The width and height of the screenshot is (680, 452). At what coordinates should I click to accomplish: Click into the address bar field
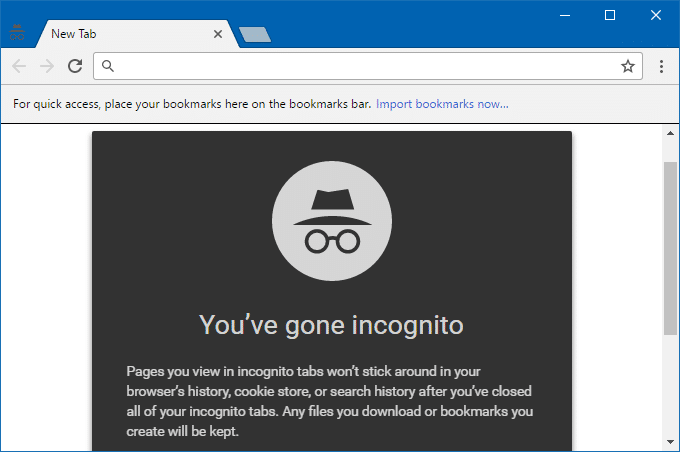(368, 66)
